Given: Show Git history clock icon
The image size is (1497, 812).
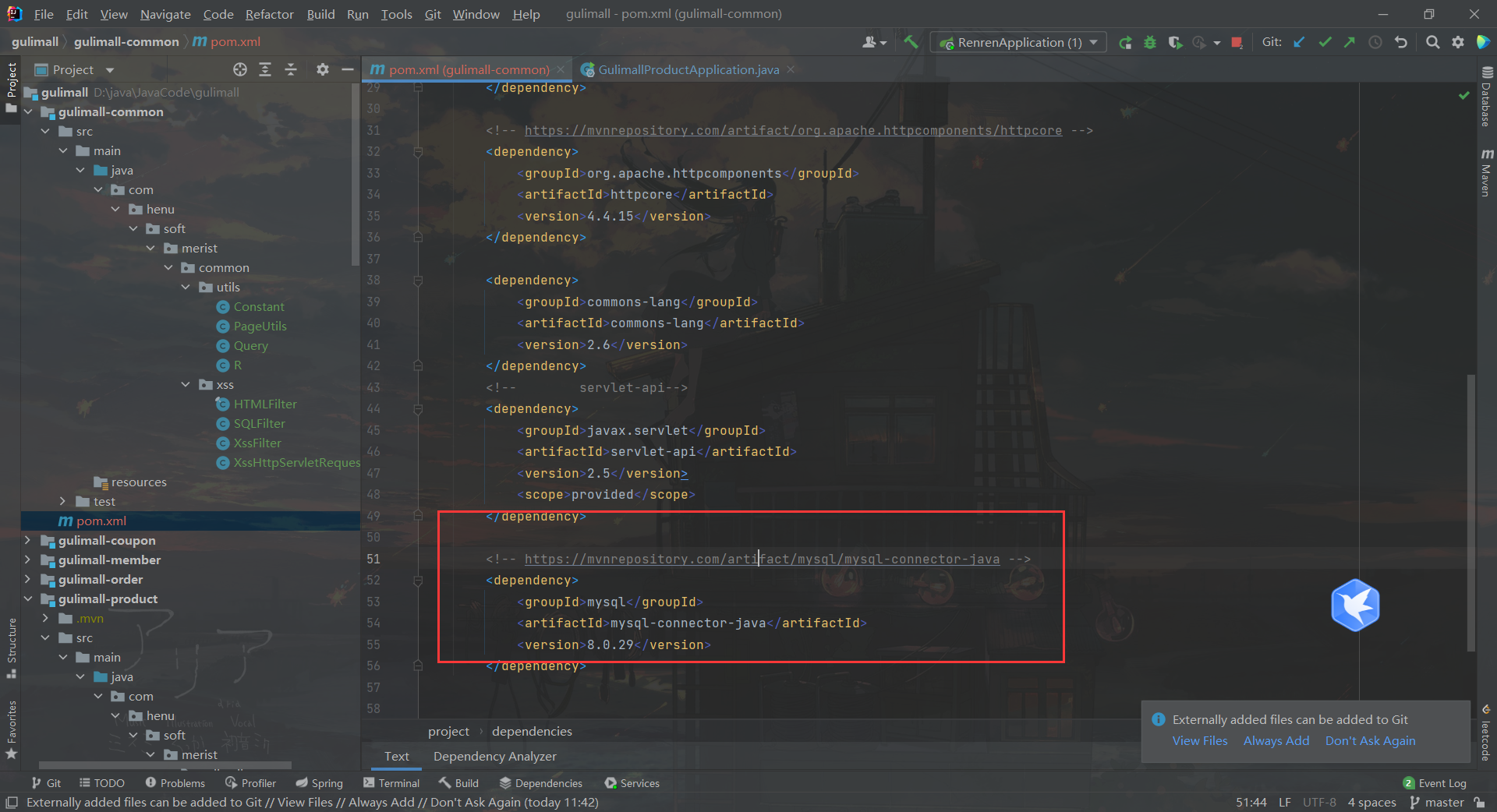Looking at the screenshot, I should 1375,42.
